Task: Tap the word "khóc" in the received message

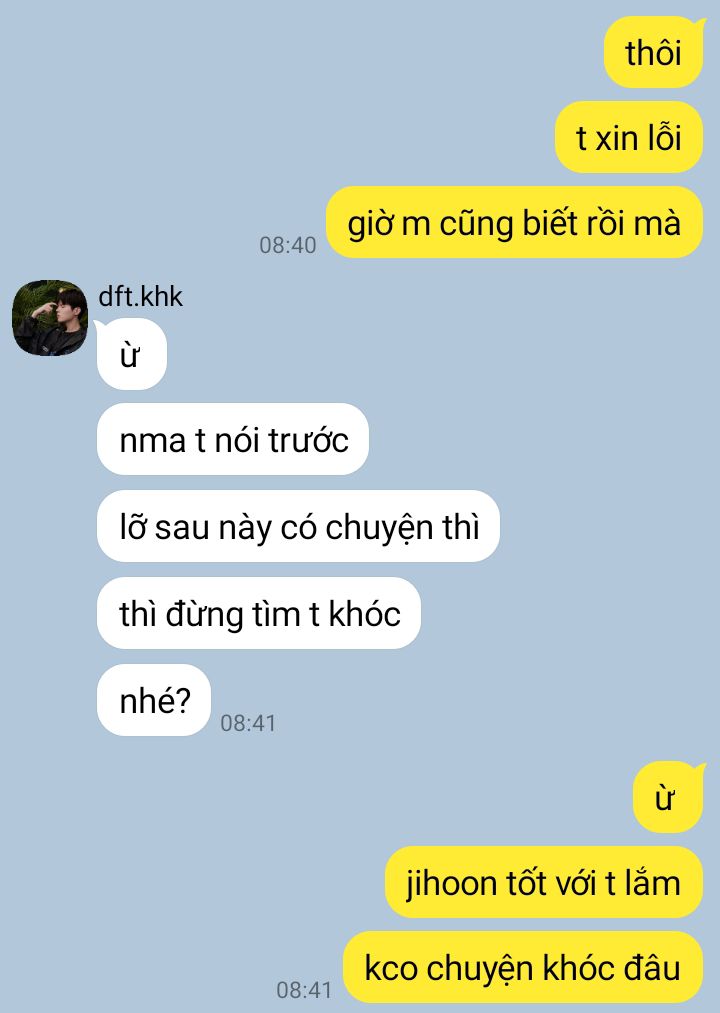Action: pyautogui.click(x=365, y=613)
